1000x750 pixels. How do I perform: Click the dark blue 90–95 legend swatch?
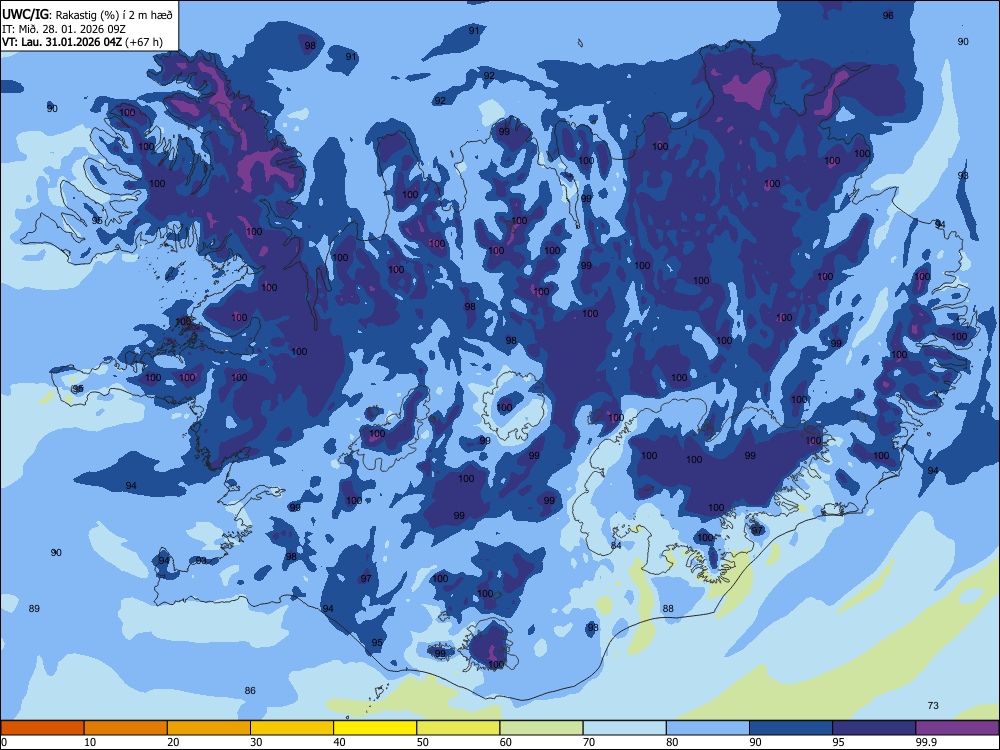pos(791,728)
